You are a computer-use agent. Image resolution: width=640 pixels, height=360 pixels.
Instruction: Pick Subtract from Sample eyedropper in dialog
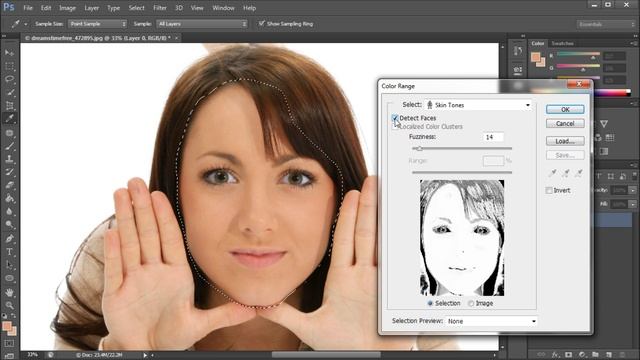[579, 173]
